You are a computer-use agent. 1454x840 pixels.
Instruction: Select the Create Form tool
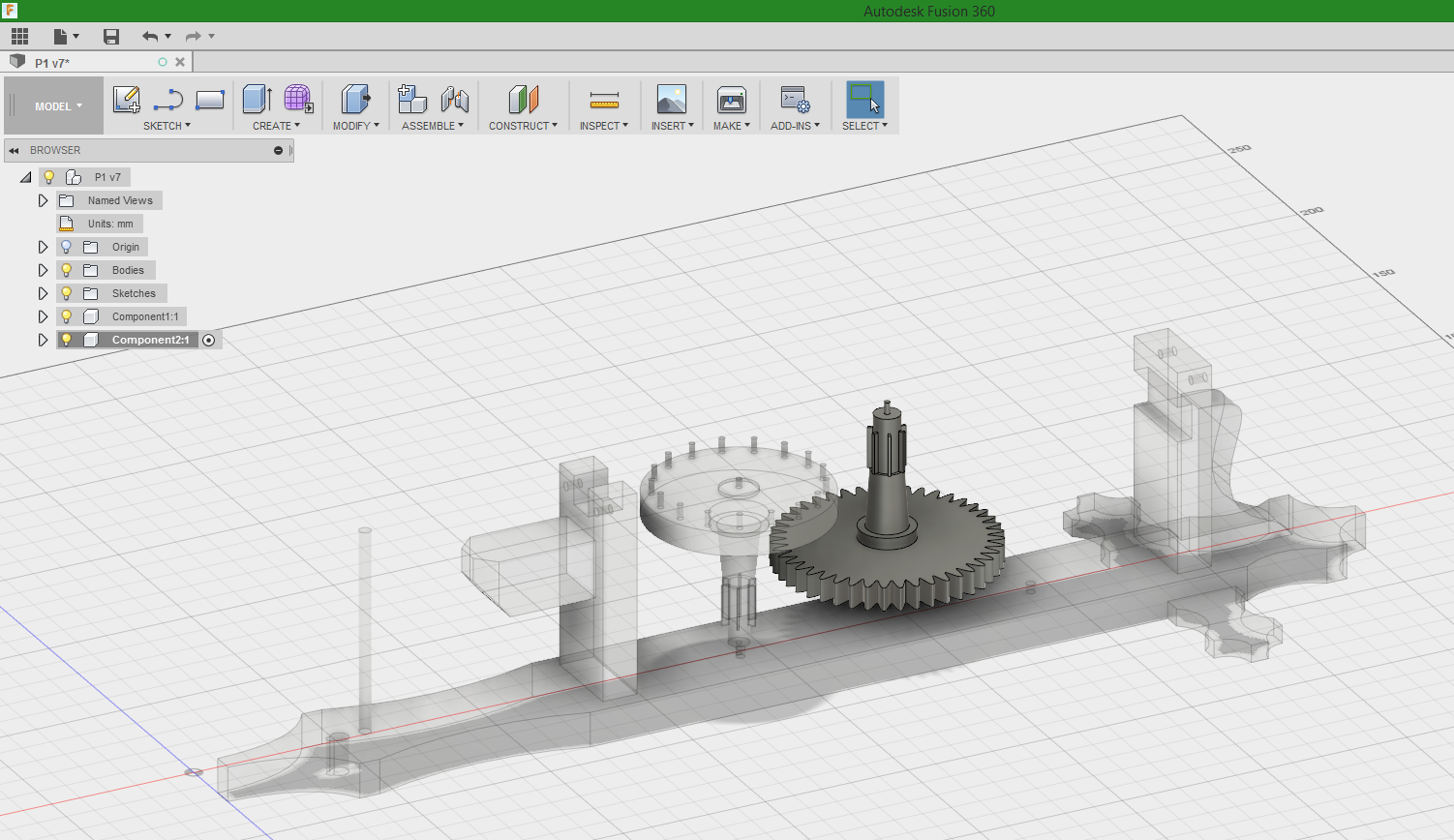298,99
